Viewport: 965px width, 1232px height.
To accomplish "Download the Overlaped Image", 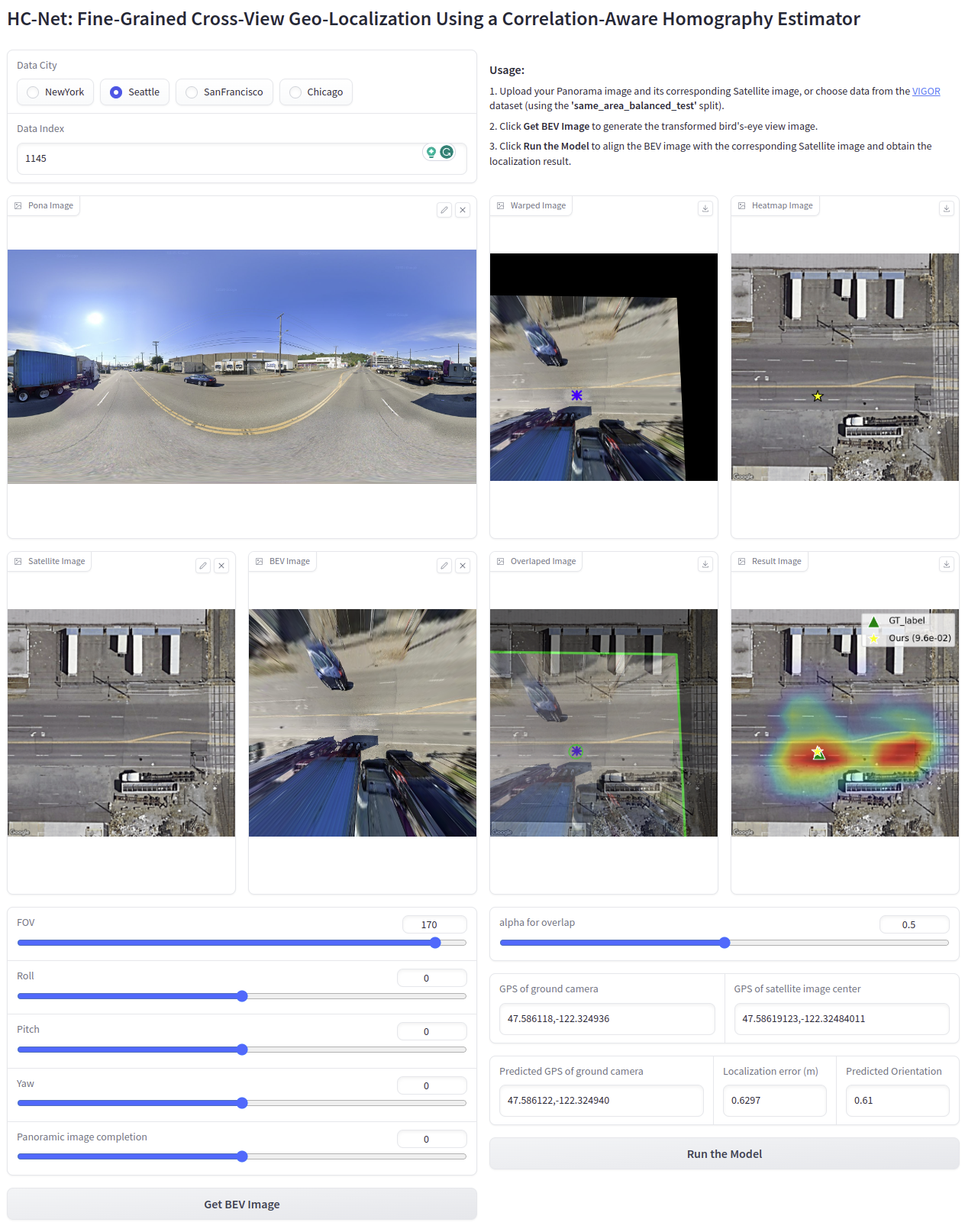I will pos(705,564).
